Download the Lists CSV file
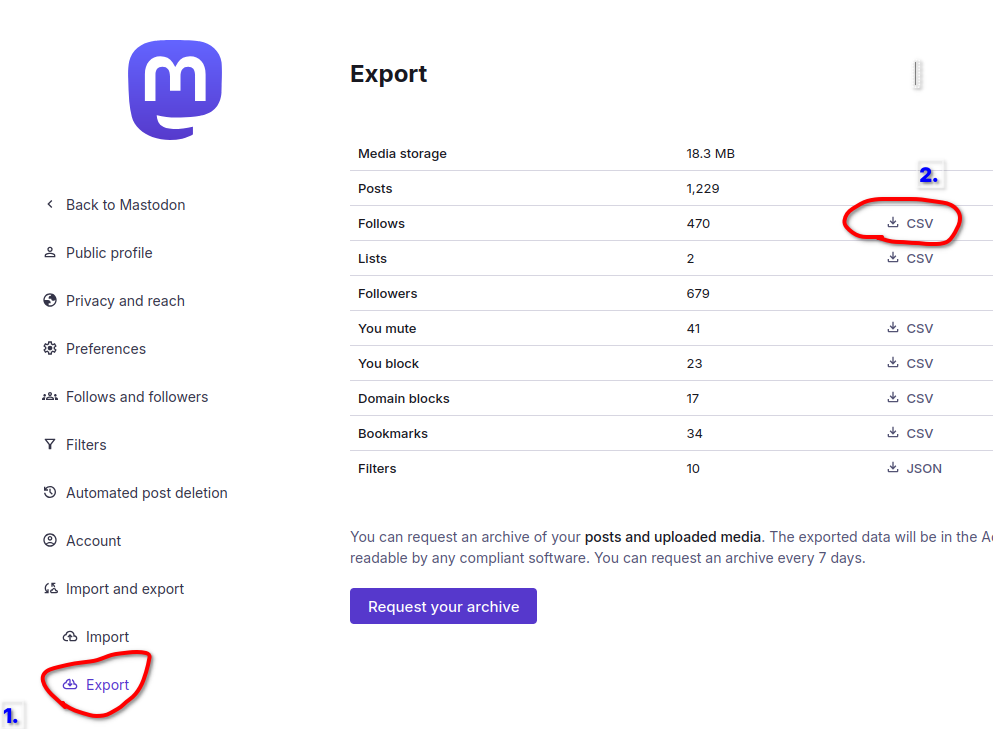Screen dimensions: 993x729 click(x=910, y=258)
